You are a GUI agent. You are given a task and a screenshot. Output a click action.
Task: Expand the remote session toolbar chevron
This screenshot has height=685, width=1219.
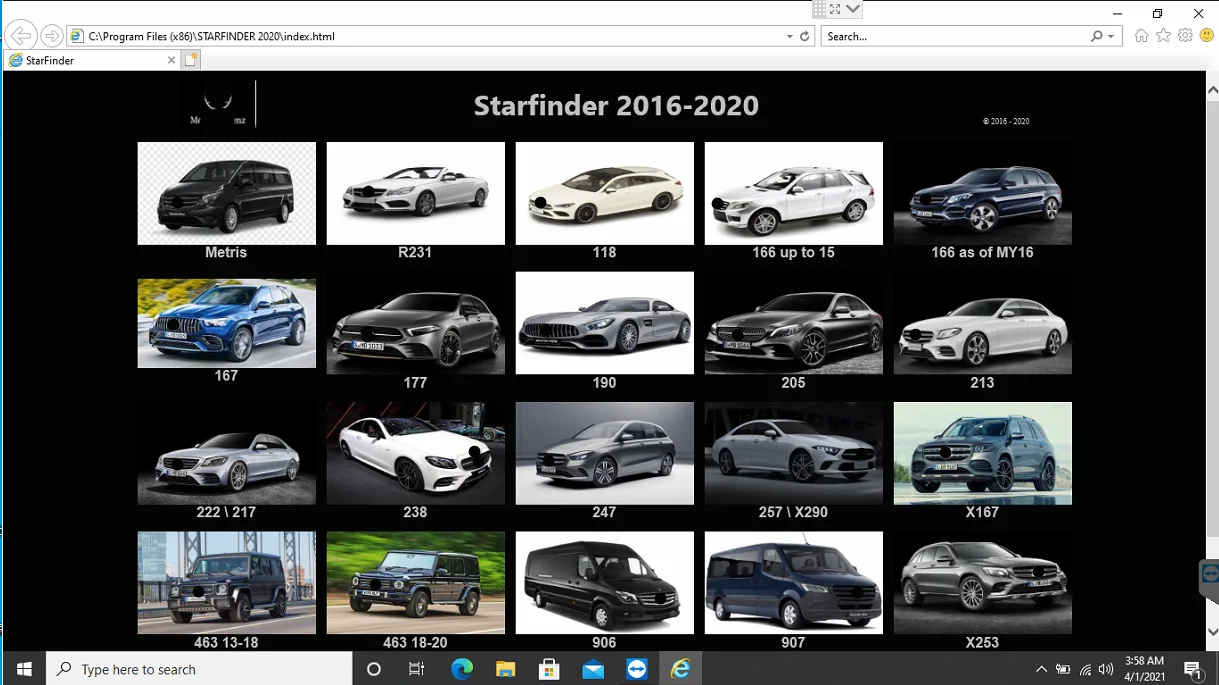click(852, 9)
